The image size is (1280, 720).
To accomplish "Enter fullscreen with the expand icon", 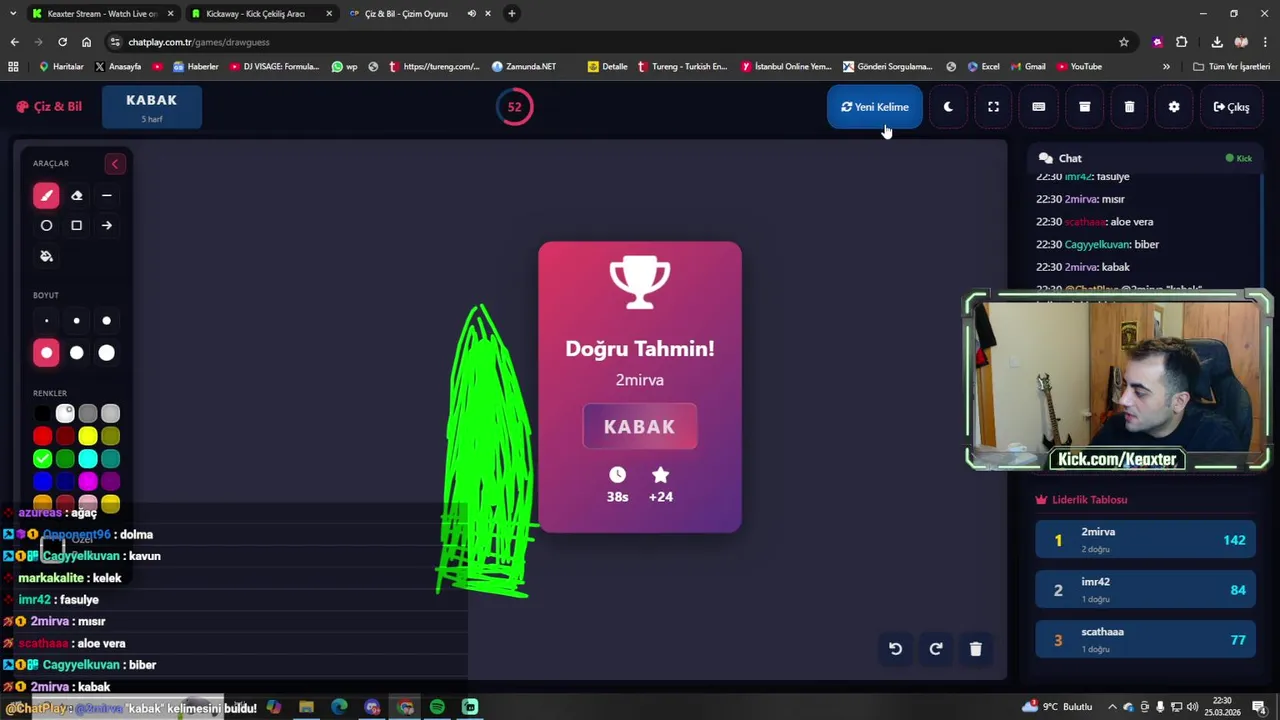I will 993,107.
